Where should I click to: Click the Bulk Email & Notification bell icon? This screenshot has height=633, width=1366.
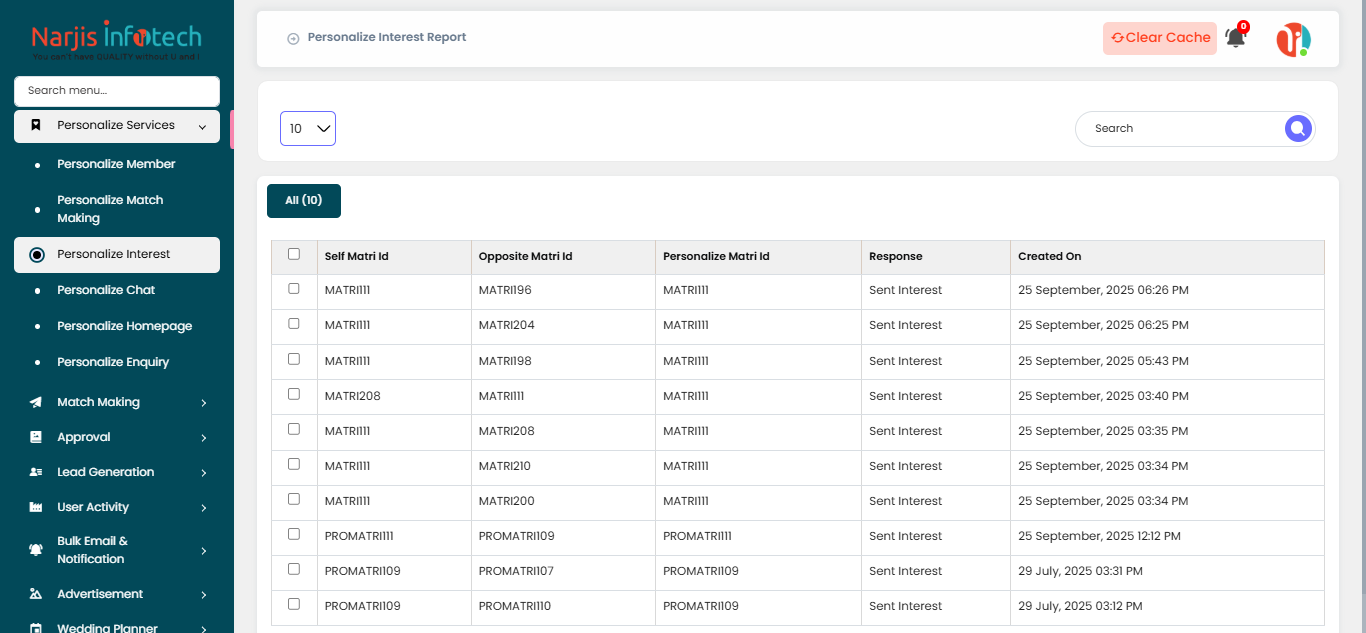click(36, 550)
